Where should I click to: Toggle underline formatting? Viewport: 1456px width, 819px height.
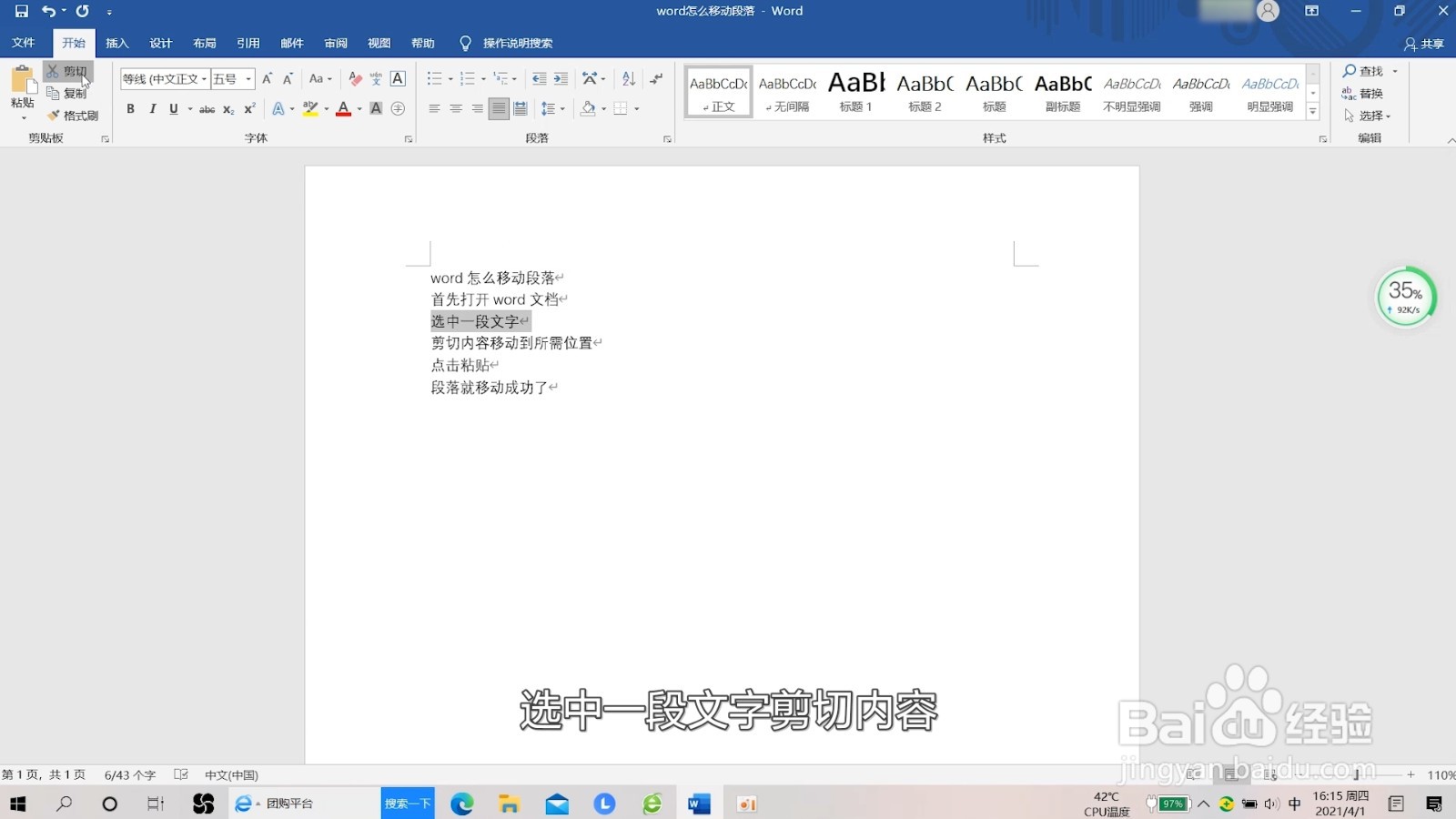point(174,109)
